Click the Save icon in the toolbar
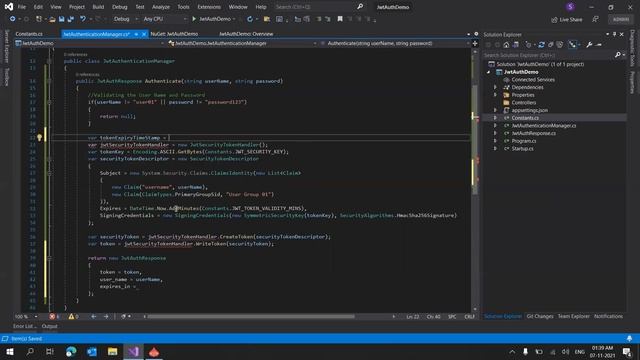 point(61,19)
